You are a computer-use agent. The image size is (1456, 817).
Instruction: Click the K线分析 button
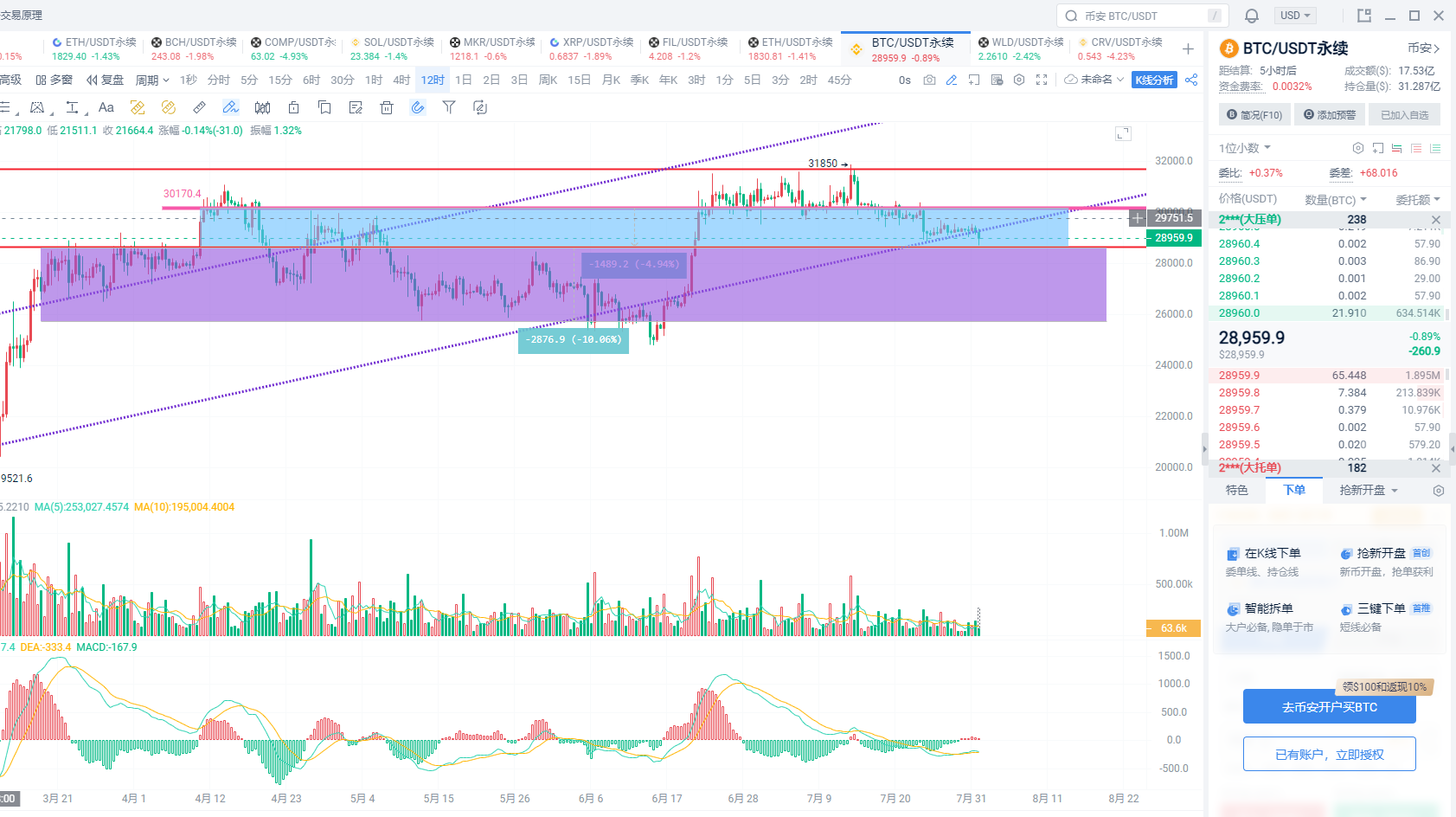coord(1154,80)
